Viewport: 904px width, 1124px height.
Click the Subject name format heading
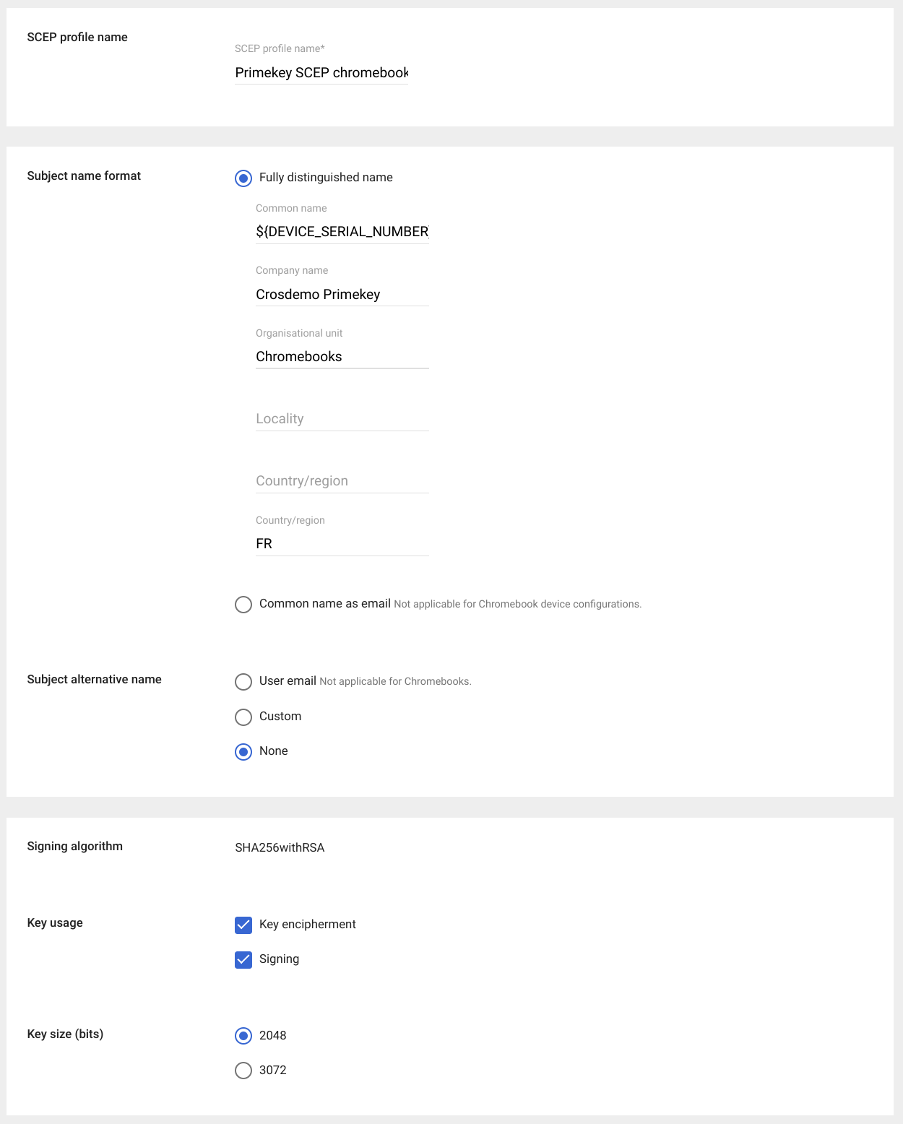(x=84, y=176)
